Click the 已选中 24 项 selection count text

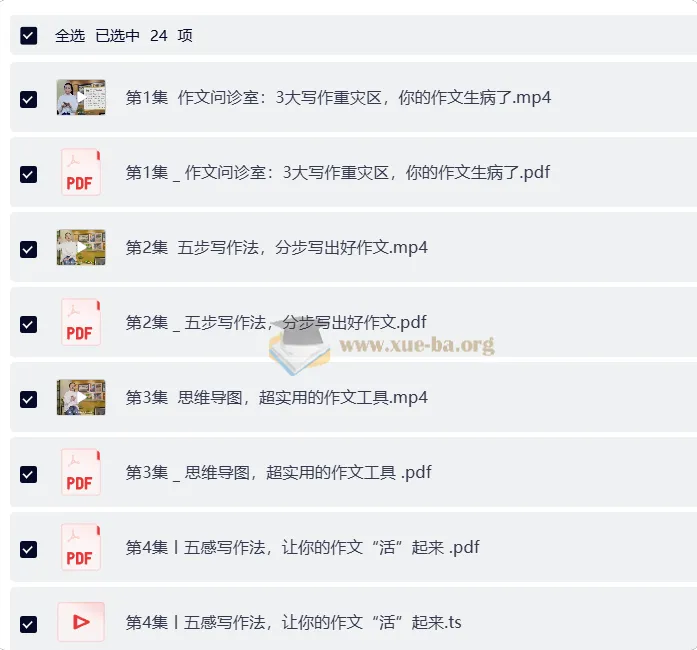tap(144, 36)
